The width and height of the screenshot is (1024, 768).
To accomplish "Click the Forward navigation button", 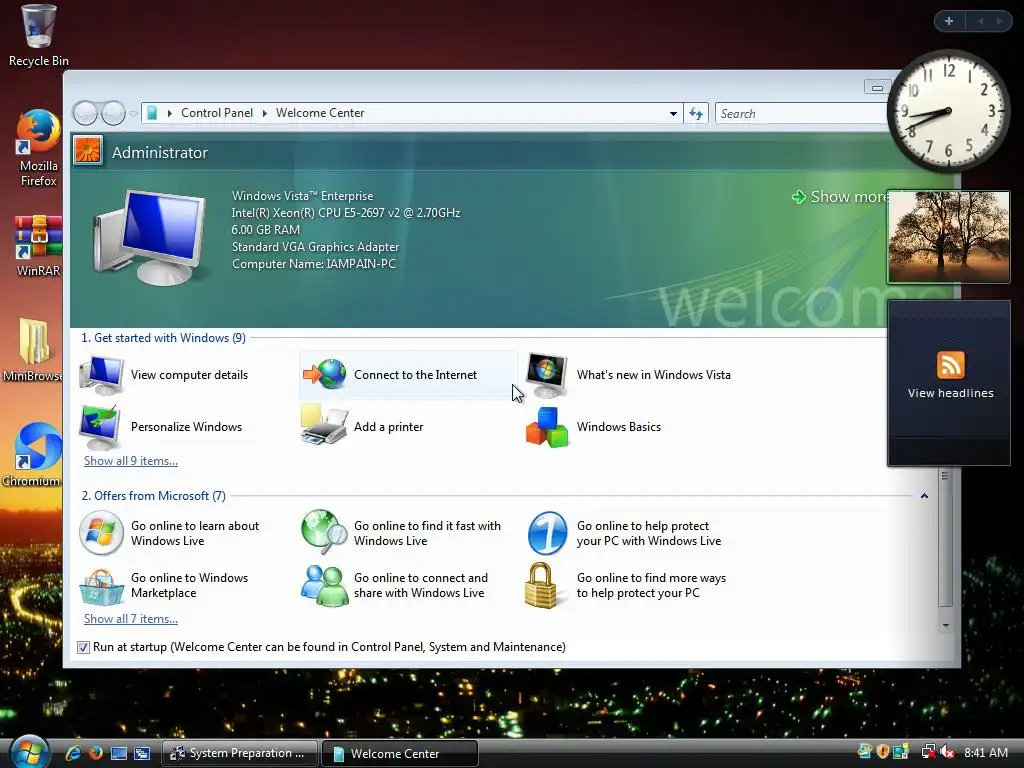I will point(113,114).
